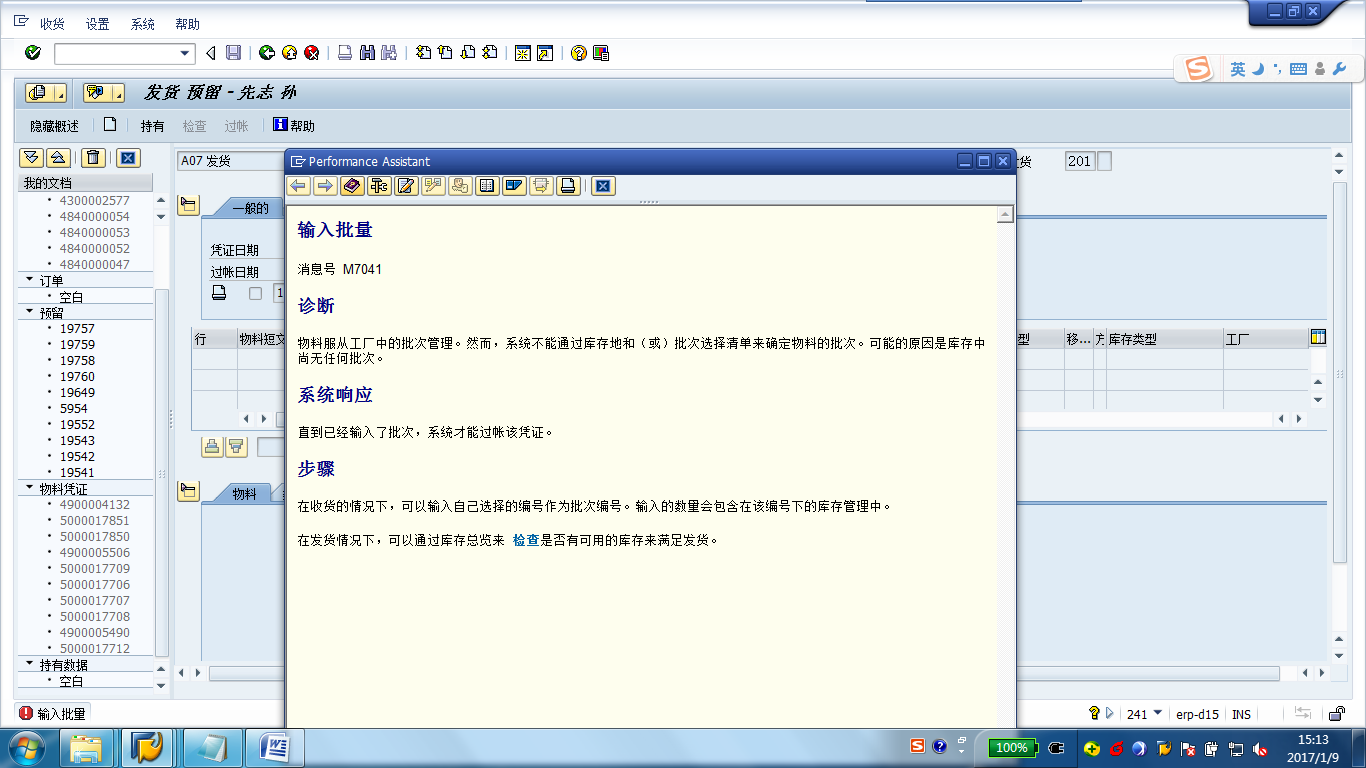Viewport: 1366px width, 768px height.
Task: Print help text using Performance Assistant printer icon
Action: tap(568, 186)
